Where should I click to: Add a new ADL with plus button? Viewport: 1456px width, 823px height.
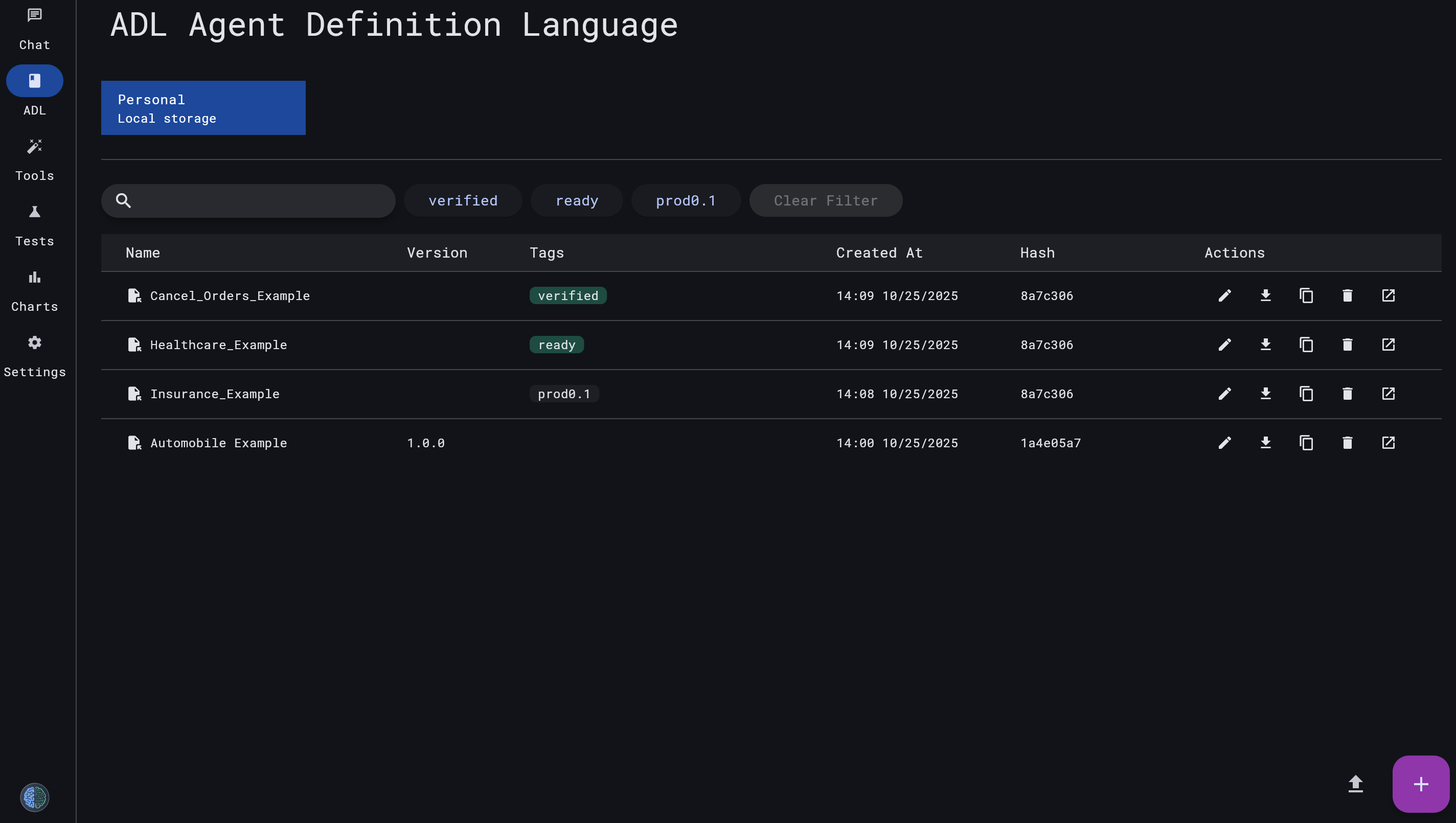pos(1420,784)
